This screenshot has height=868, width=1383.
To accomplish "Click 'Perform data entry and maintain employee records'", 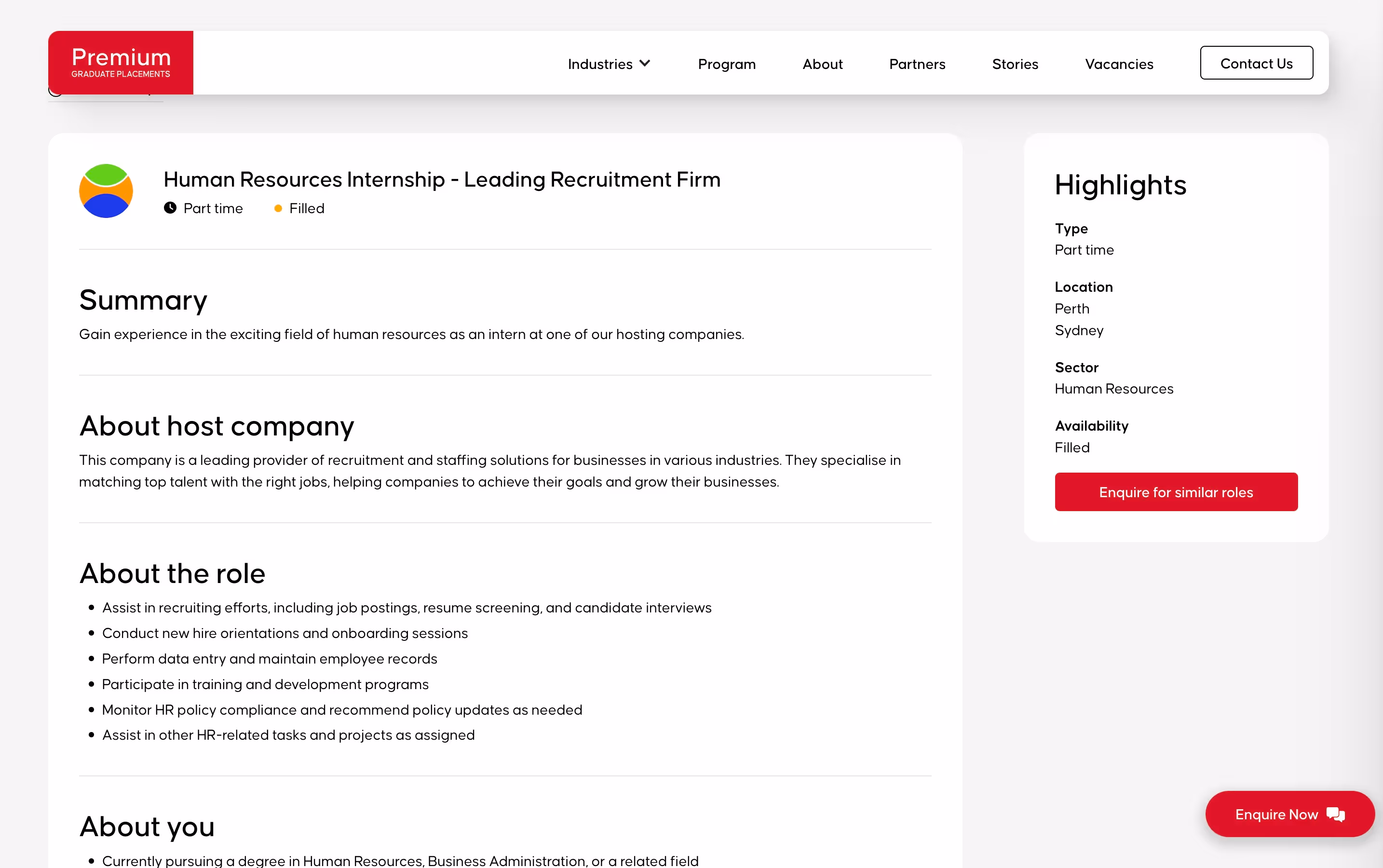I will (269, 658).
